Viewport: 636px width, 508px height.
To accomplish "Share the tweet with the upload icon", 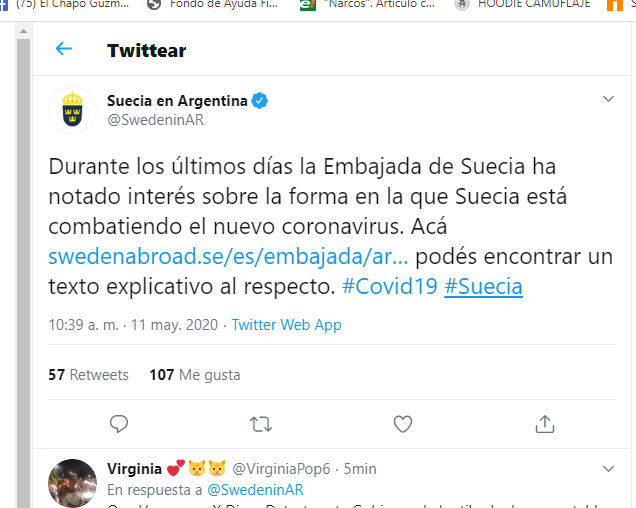I will [x=545, y=424].
